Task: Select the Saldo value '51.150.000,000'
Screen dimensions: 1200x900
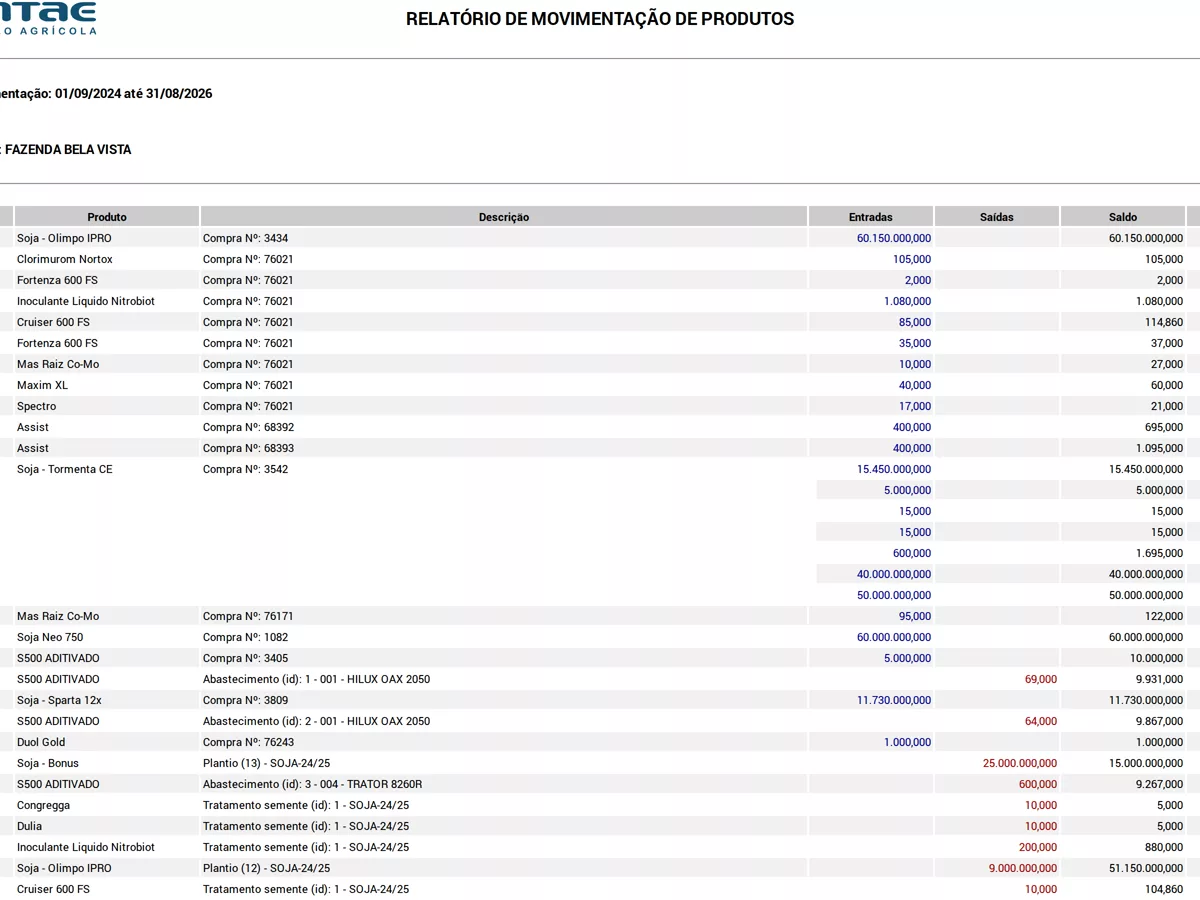Action: (x=1147, y=868)
